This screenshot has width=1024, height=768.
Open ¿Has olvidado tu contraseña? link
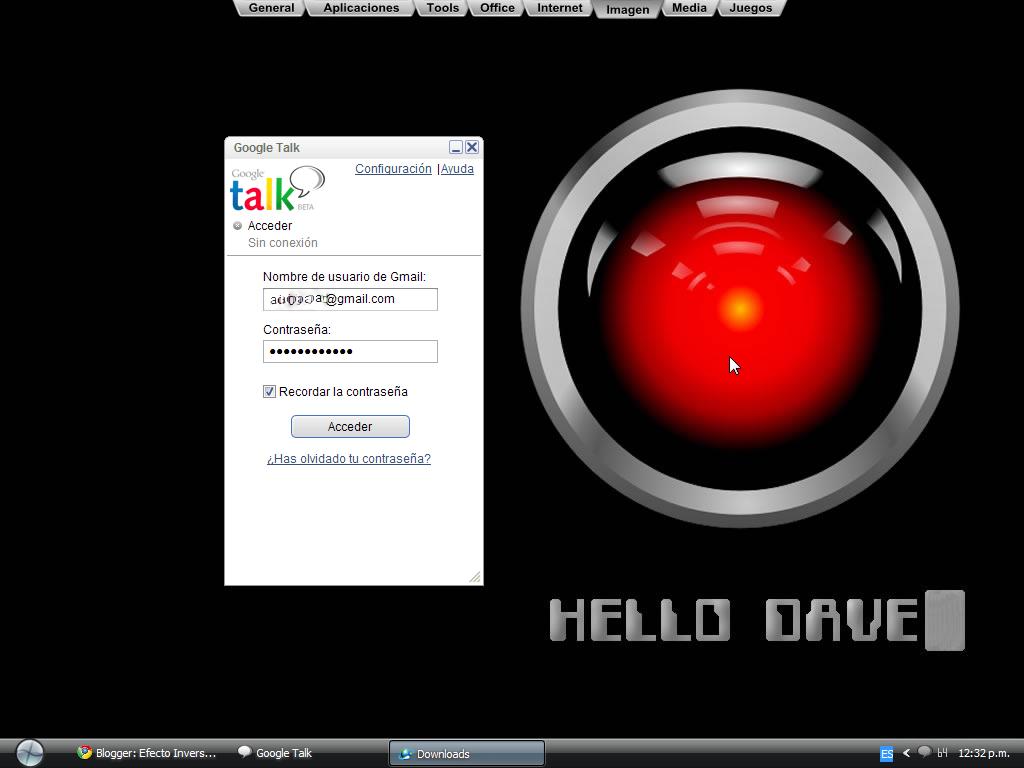[349, 458]
